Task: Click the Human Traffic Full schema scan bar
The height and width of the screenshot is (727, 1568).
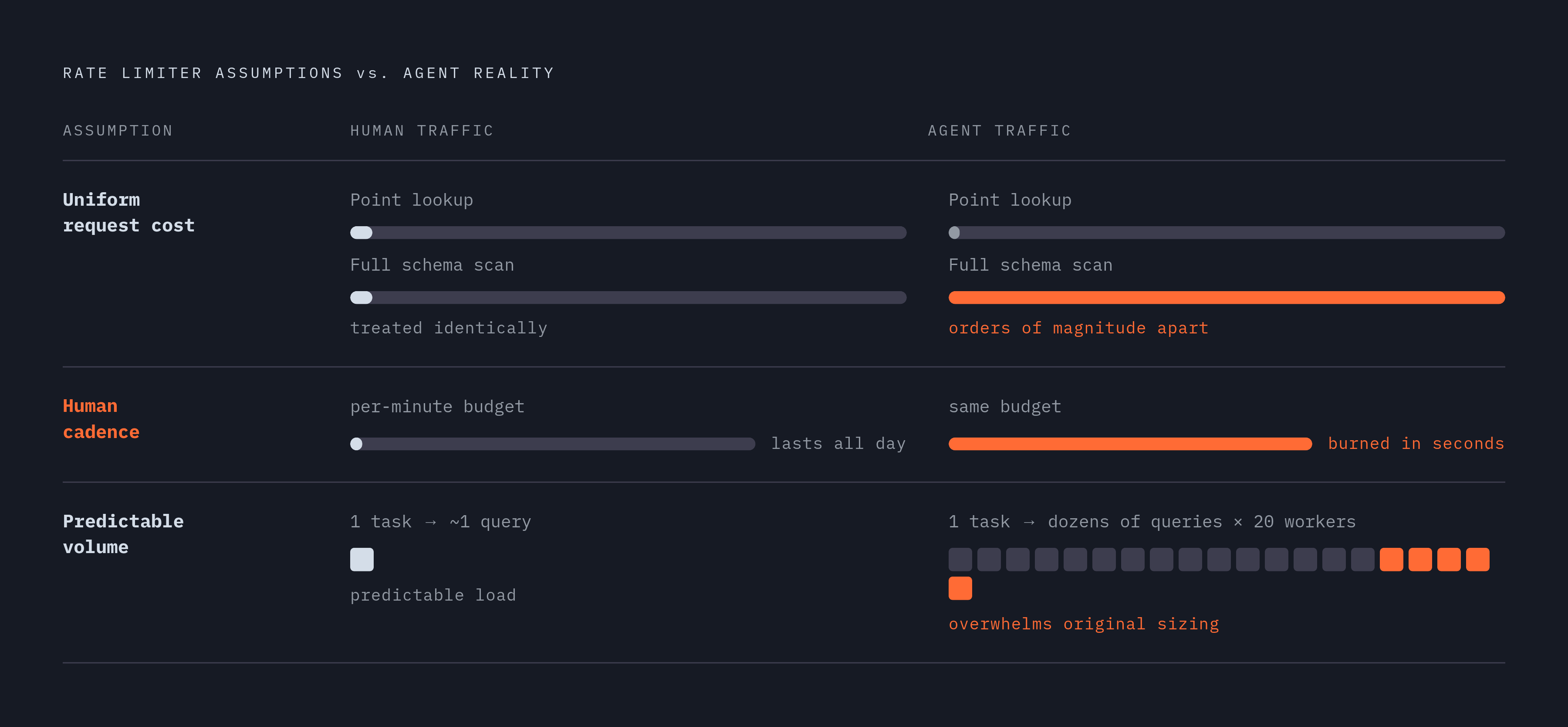Action: point(628,298)
